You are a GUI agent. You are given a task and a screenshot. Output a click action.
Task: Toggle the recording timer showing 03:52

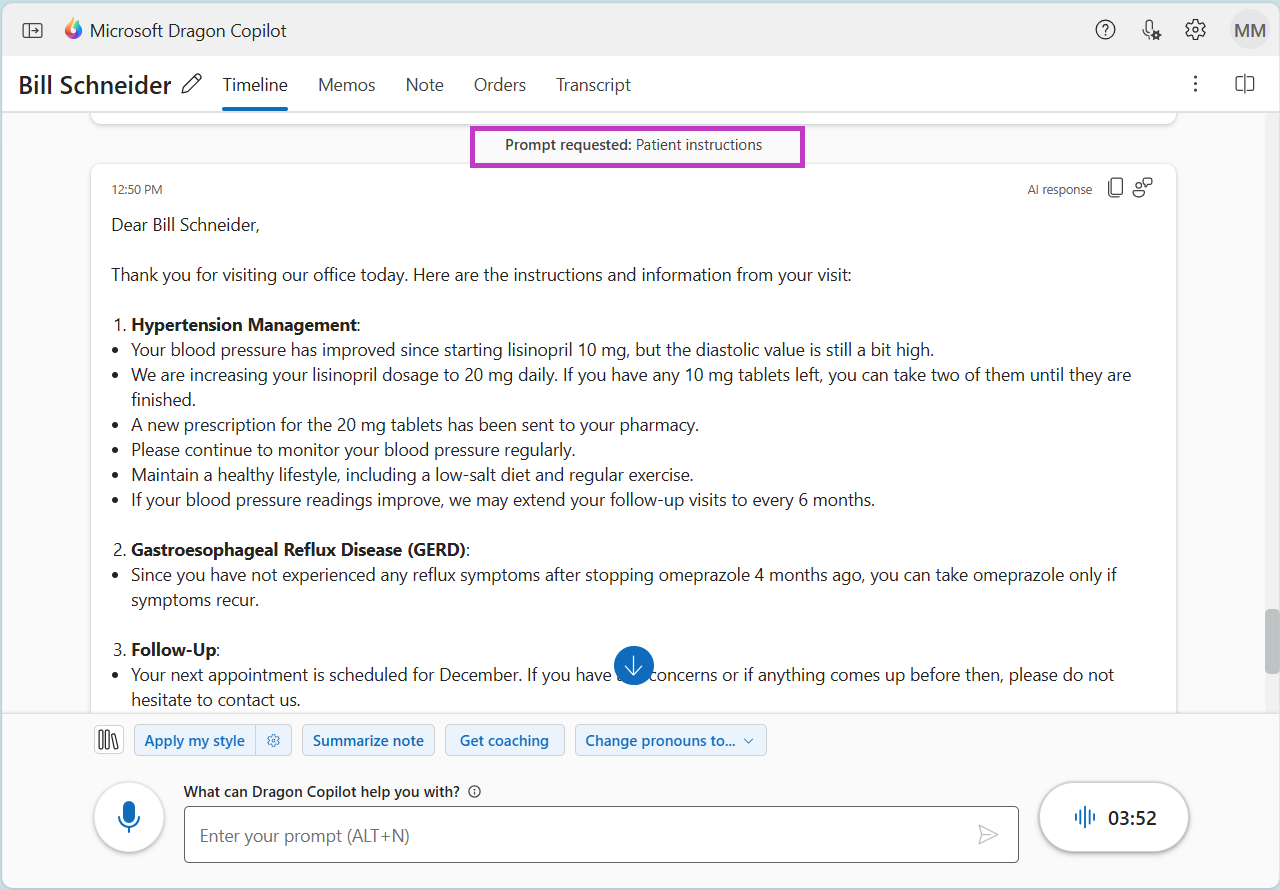click(x=1114, y=817)
